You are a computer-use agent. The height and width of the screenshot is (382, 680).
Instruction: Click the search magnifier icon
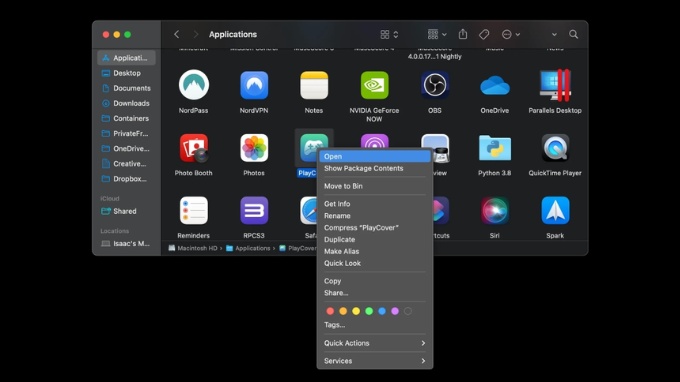(x=573, y=34)
